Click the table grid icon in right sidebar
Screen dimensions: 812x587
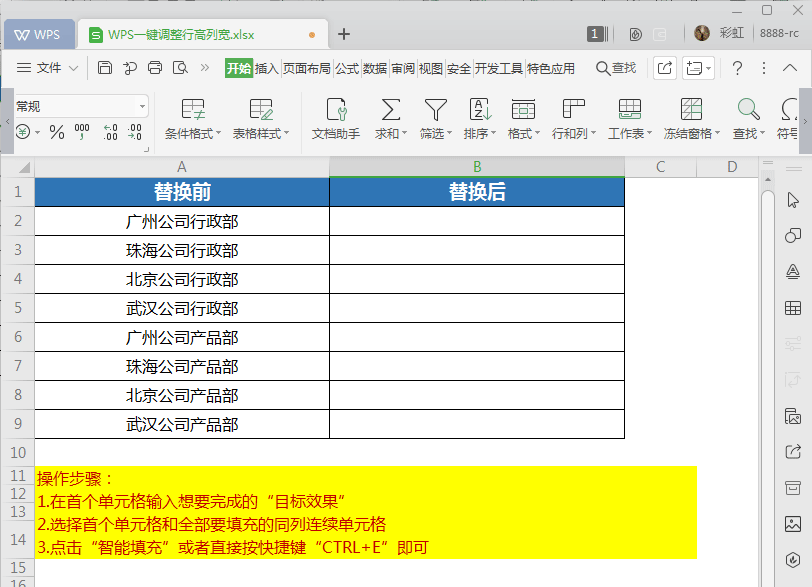793,308
